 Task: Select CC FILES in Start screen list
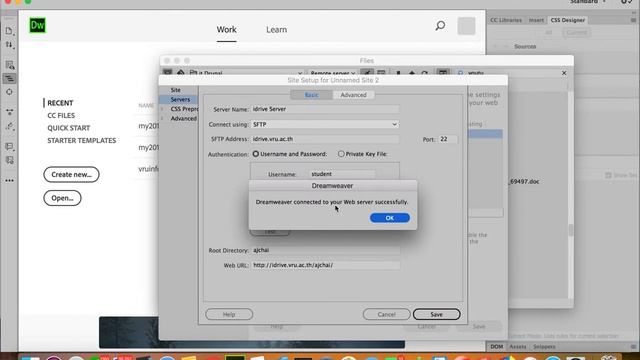[61, 116]
